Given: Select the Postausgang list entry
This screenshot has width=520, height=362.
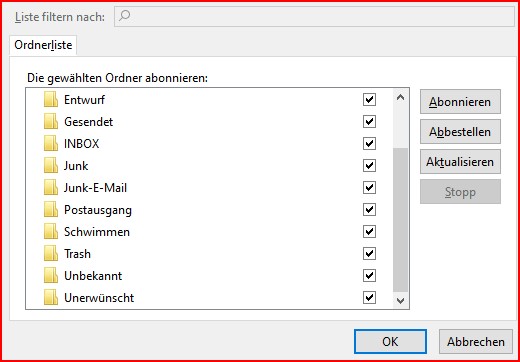Looking at the screenshot, I should pos(209,210).
